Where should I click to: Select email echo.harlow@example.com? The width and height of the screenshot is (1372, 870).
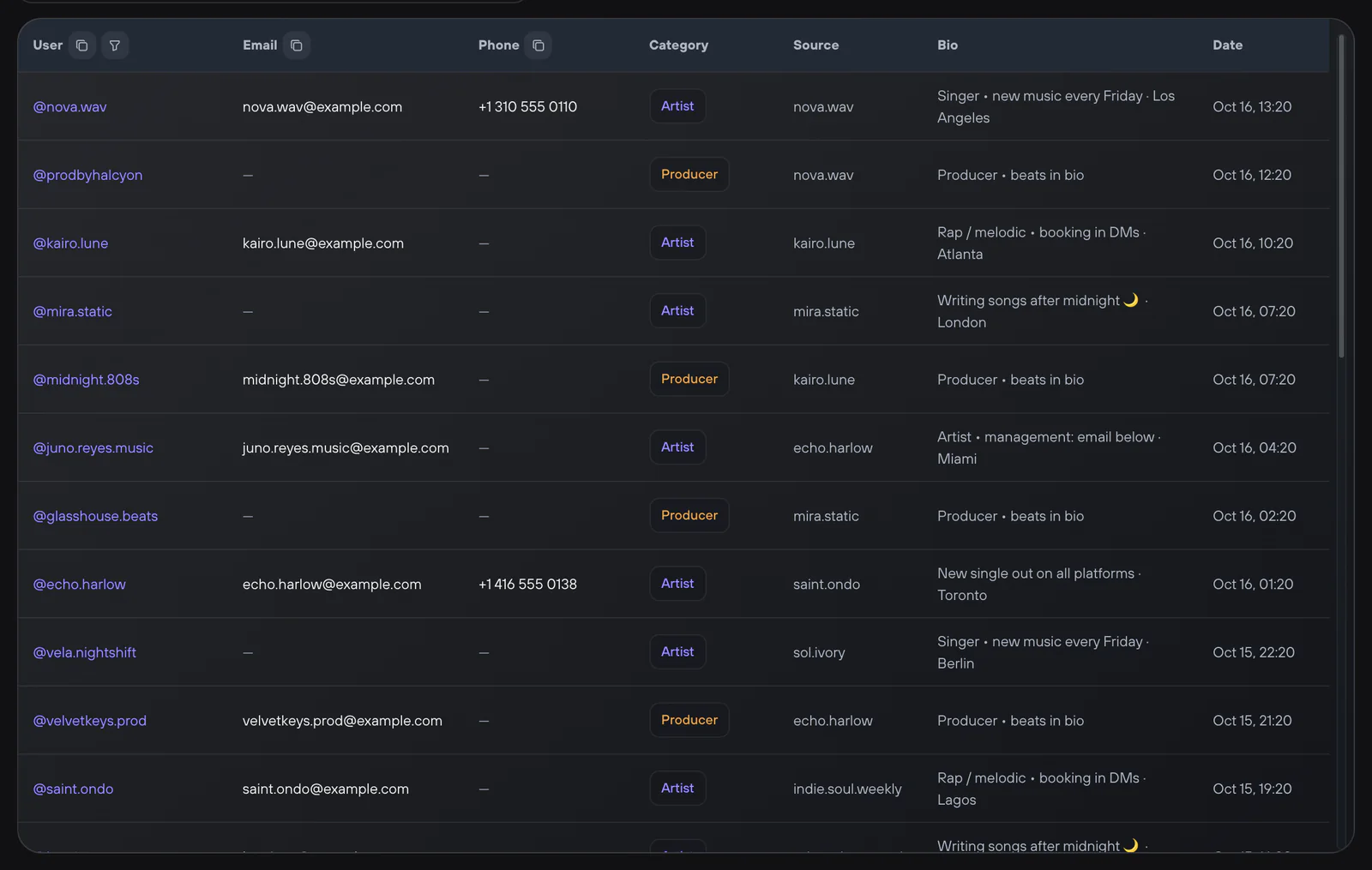[x=332, y=585]
